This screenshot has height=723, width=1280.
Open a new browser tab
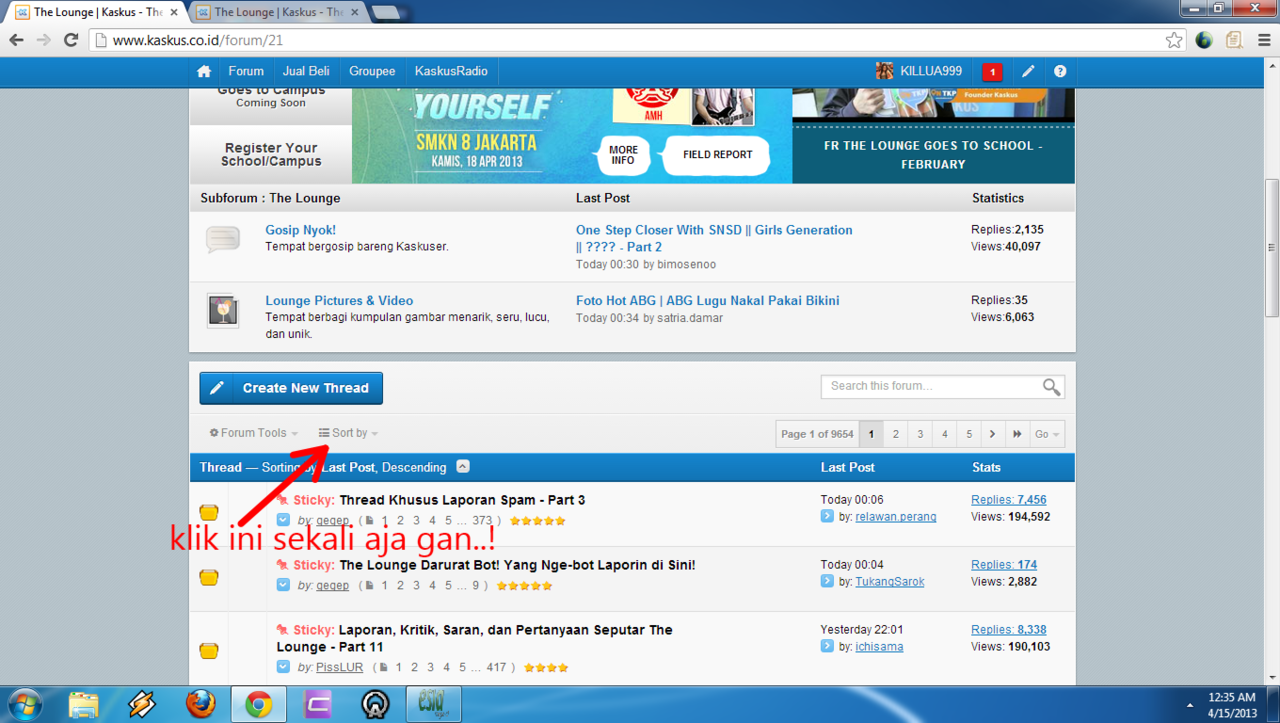[386, 12]
